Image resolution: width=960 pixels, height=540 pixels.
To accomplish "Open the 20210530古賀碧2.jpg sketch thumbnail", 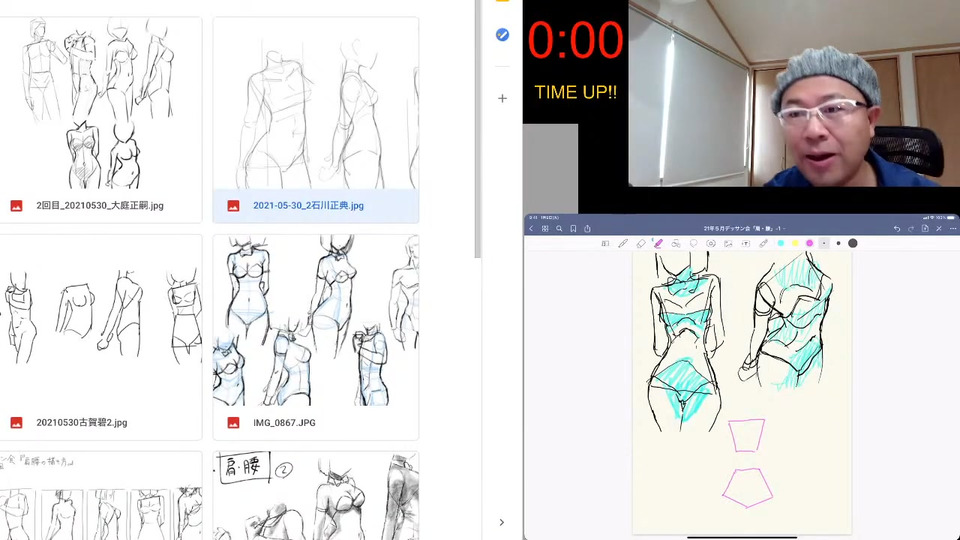I will (x=100, y=320).
